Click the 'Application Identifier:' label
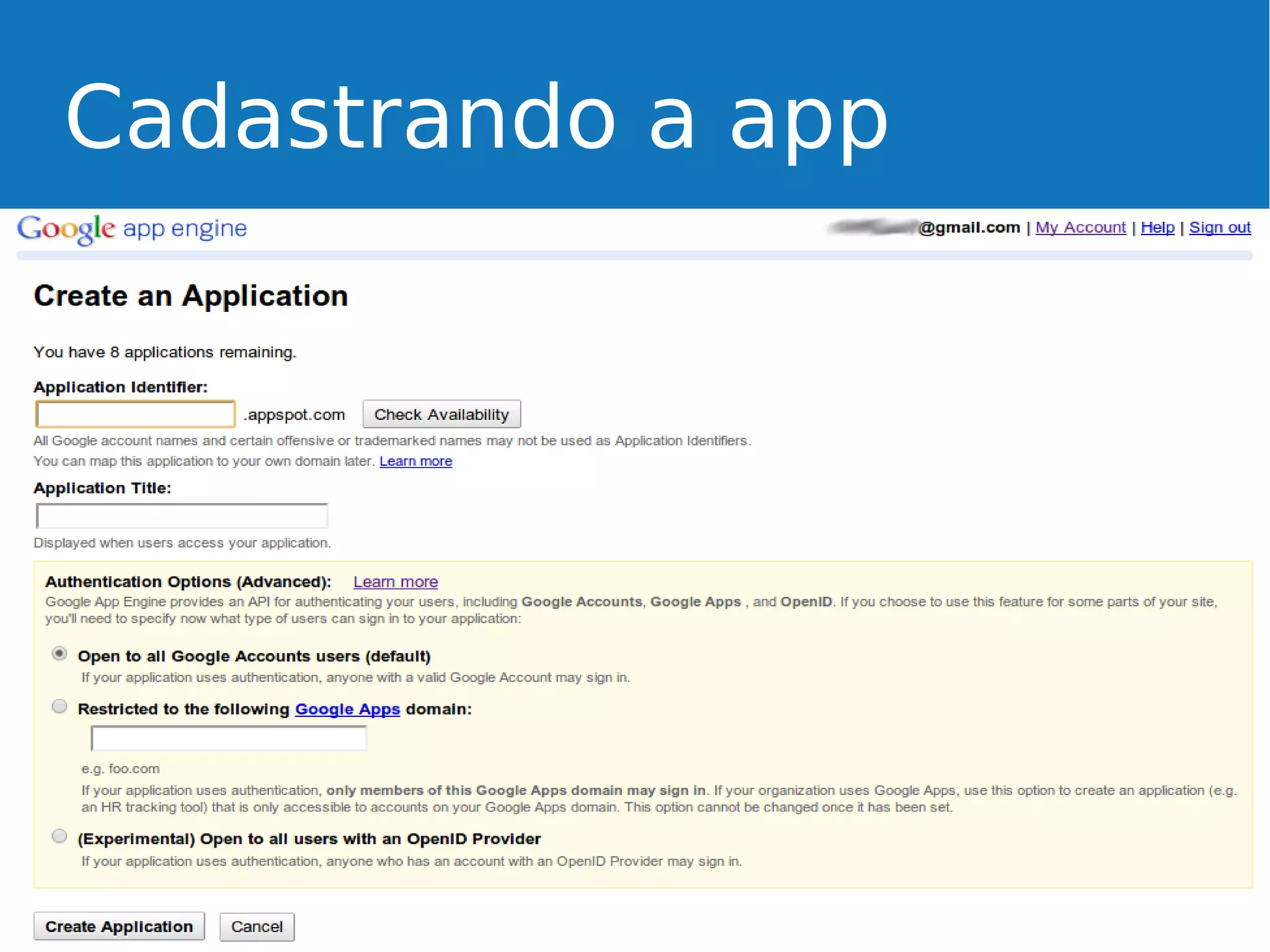1270x952 pixels. point(120,387)
